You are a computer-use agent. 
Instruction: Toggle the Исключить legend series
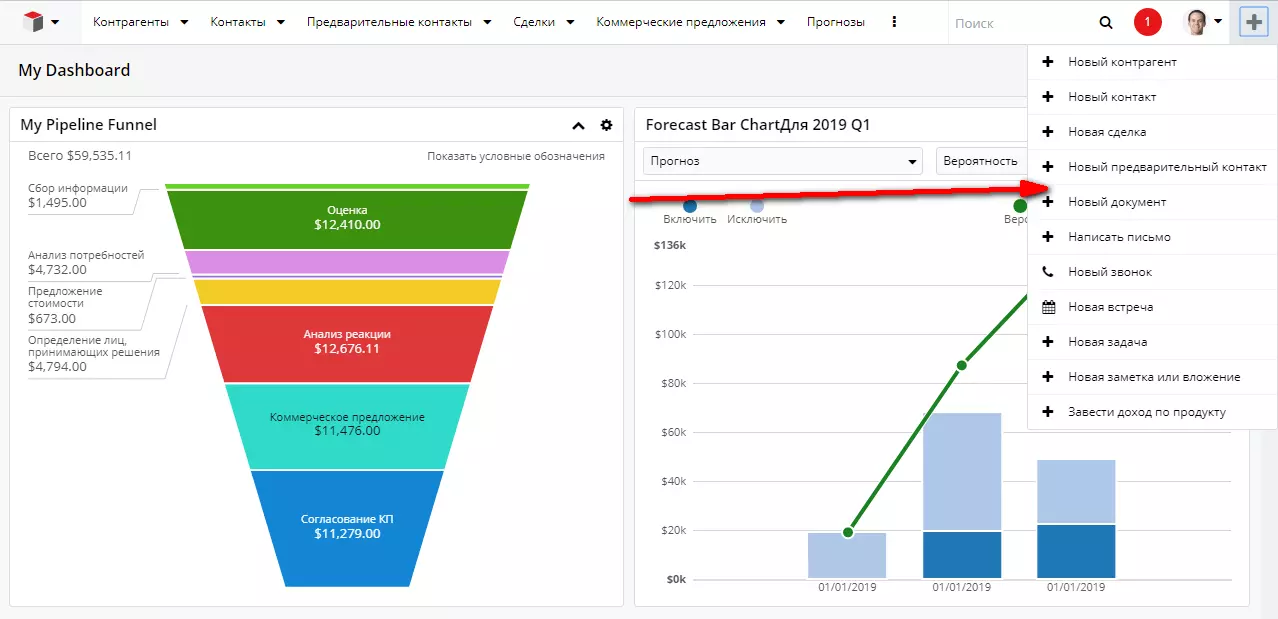[x=757, y=212]
